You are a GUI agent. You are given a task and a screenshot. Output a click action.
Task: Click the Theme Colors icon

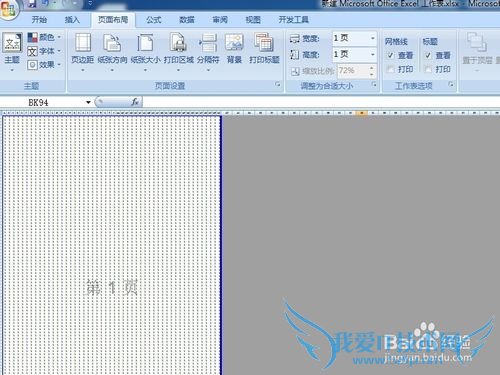32,37
